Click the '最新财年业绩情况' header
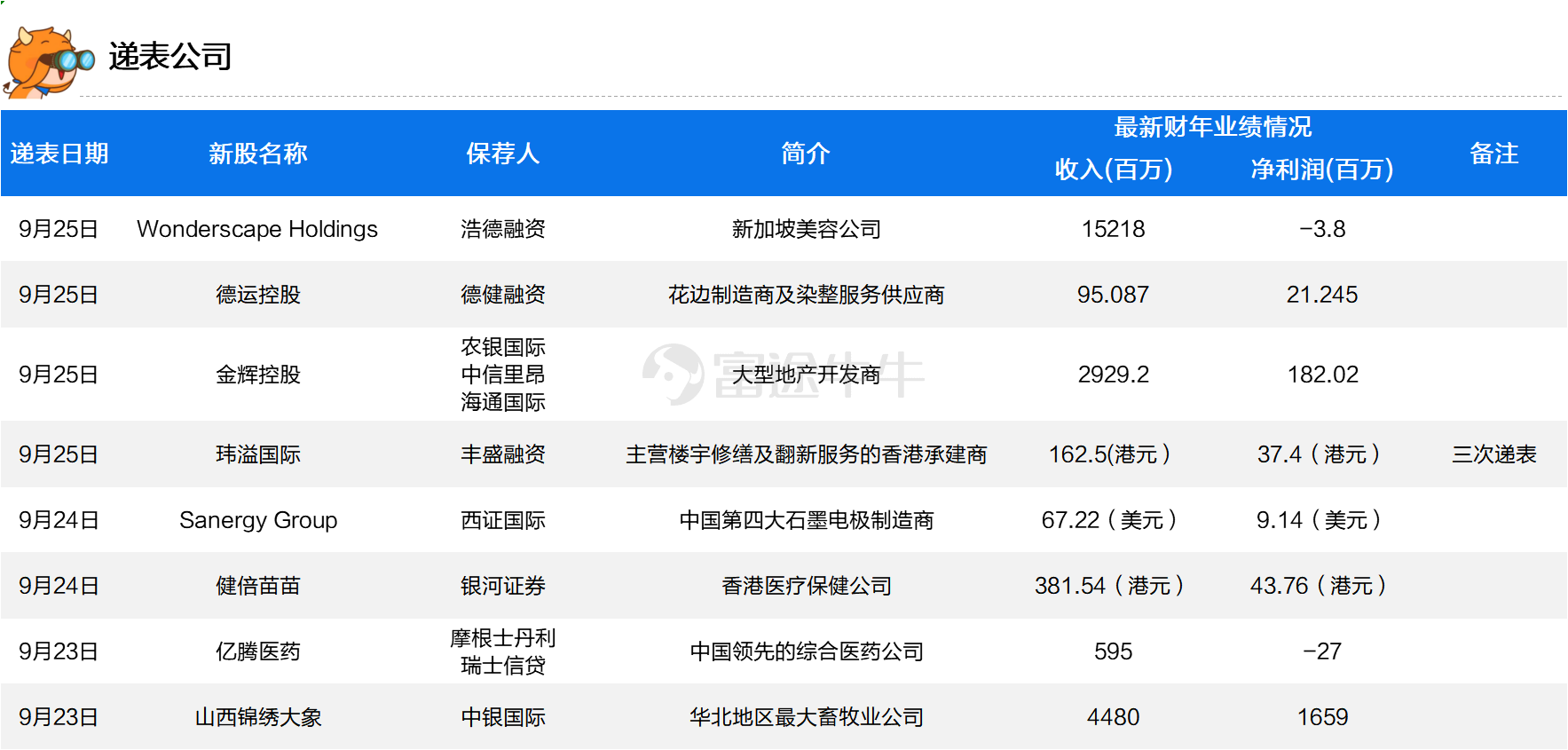The height and width of the screenshot is (750, 1568). click(x=1213, y=127)
